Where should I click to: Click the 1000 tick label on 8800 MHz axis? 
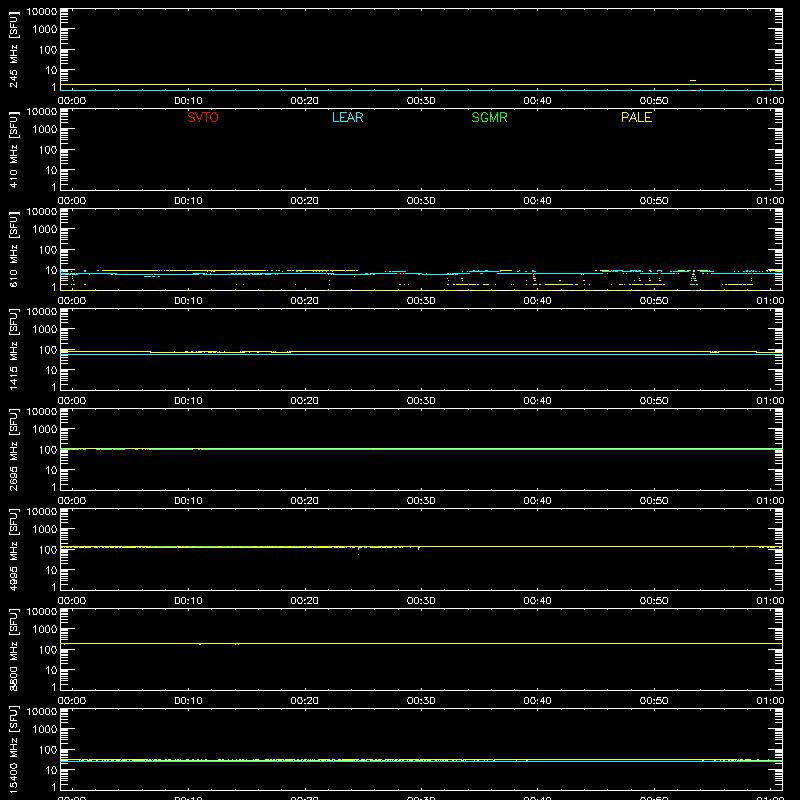(x=45, y=630)
